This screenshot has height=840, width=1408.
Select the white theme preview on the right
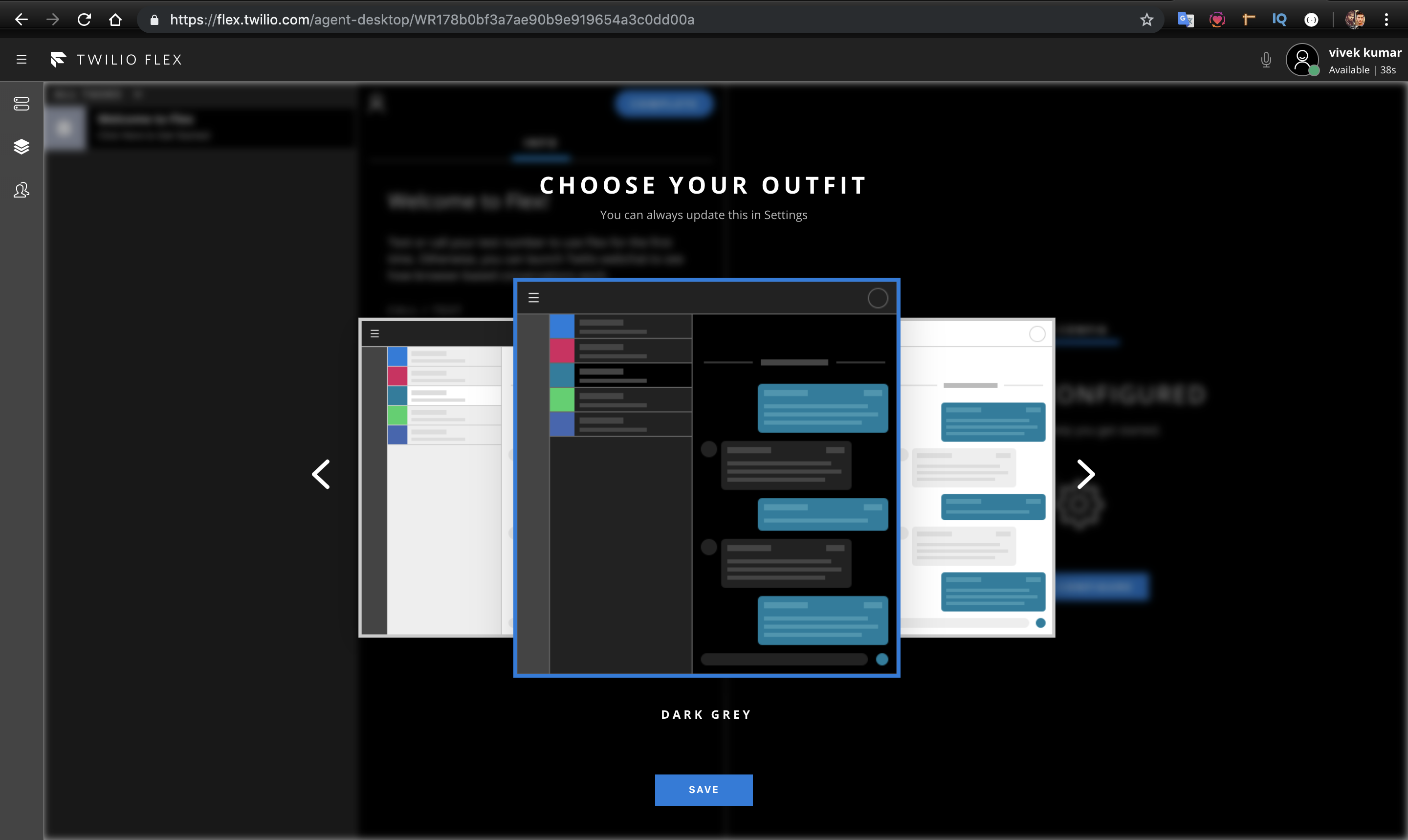pos(978,478)
